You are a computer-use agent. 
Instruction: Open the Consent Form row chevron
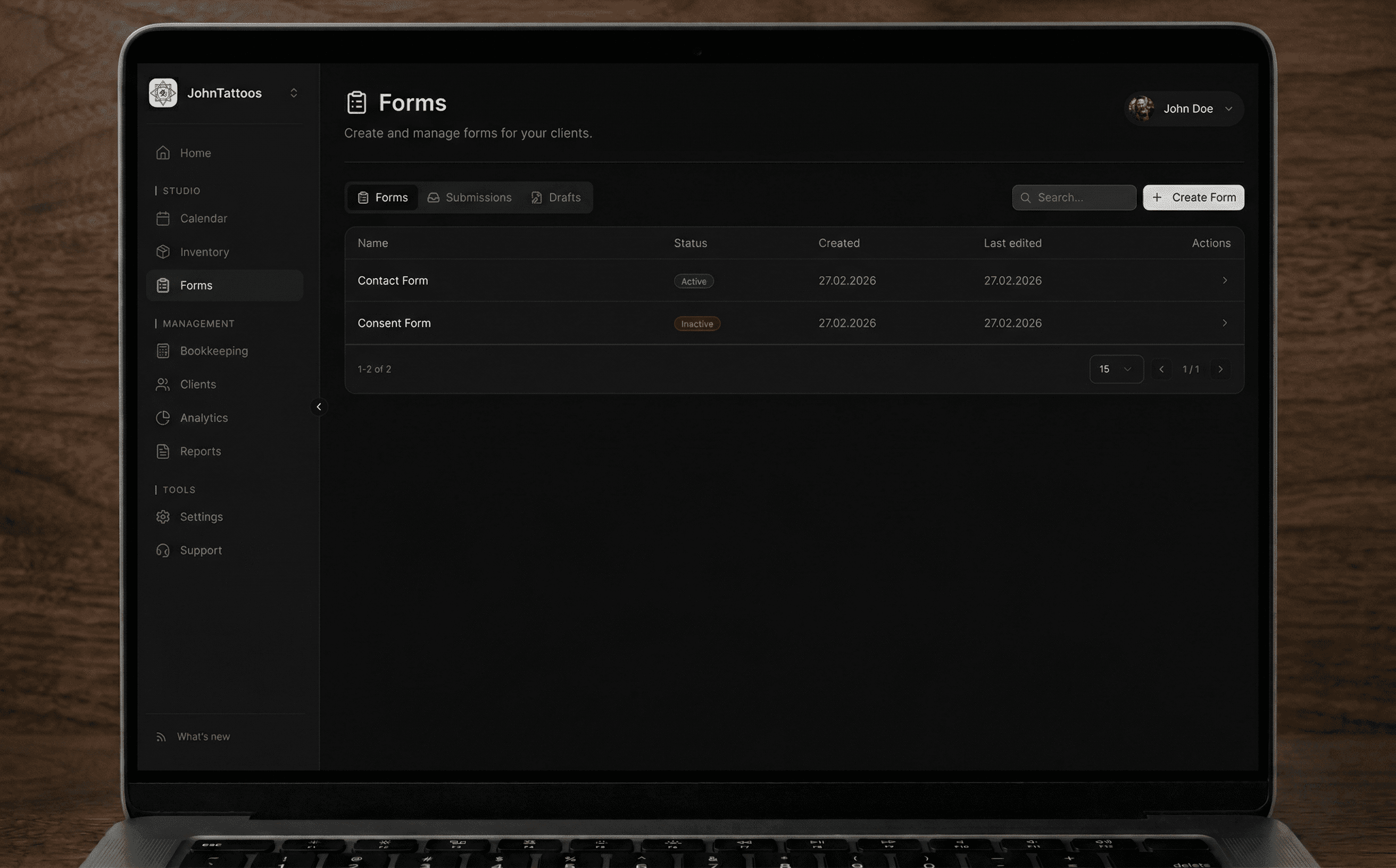coord(1224,323)
